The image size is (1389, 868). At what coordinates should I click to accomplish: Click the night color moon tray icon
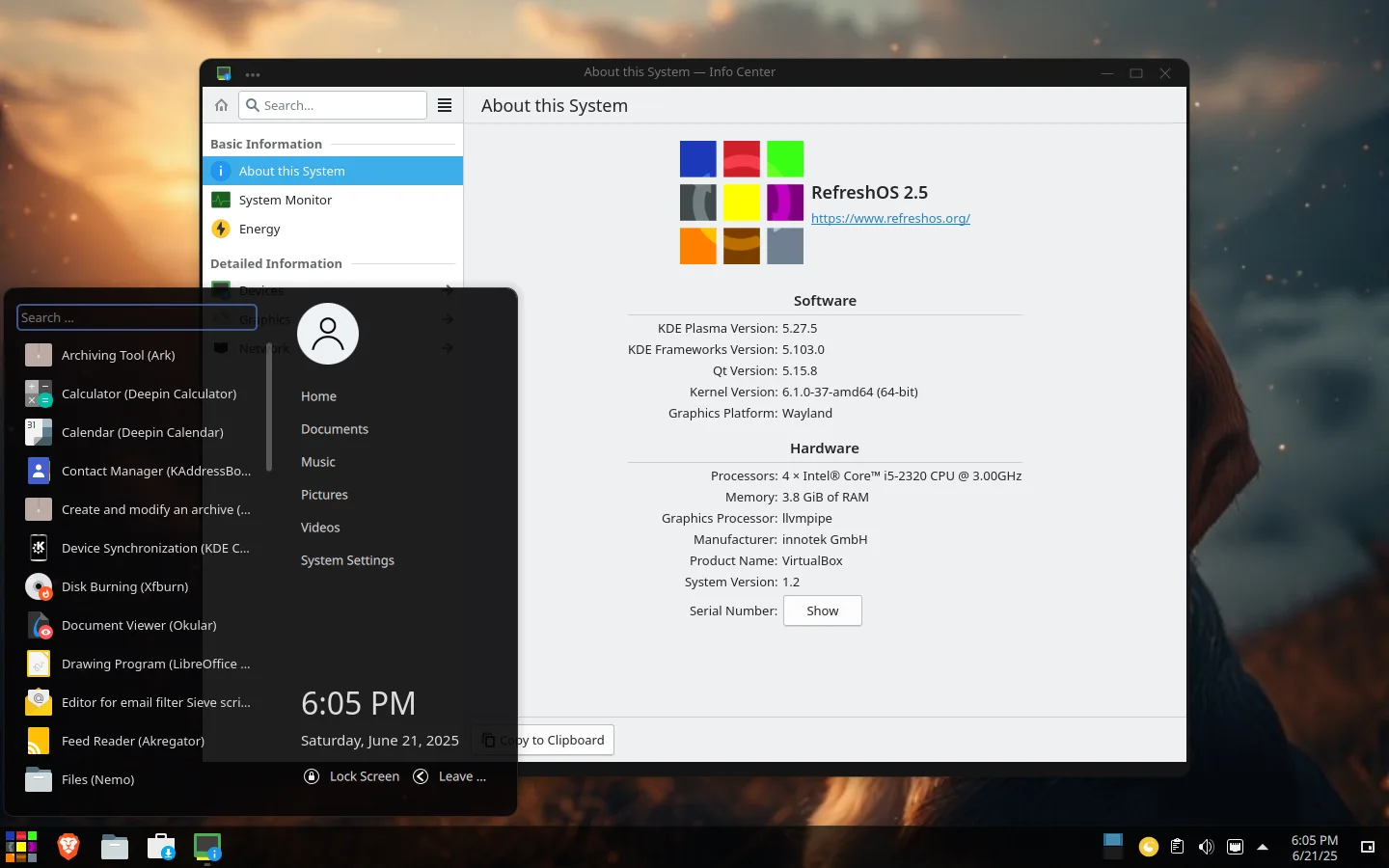1148,847
